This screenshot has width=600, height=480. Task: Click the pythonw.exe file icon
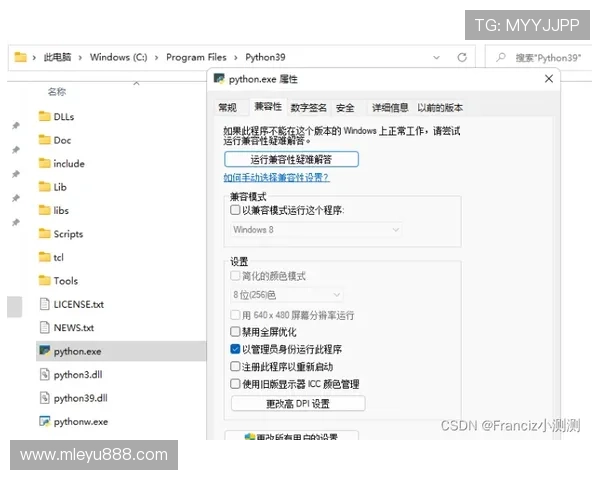point(45,421)
